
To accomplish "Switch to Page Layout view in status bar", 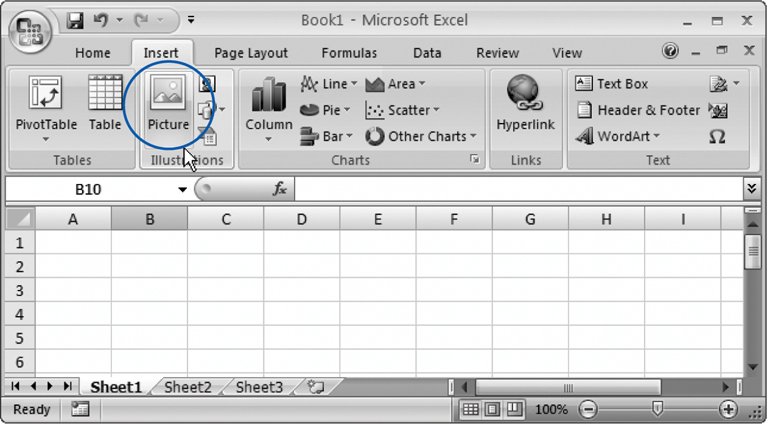I will pos(492,410).
